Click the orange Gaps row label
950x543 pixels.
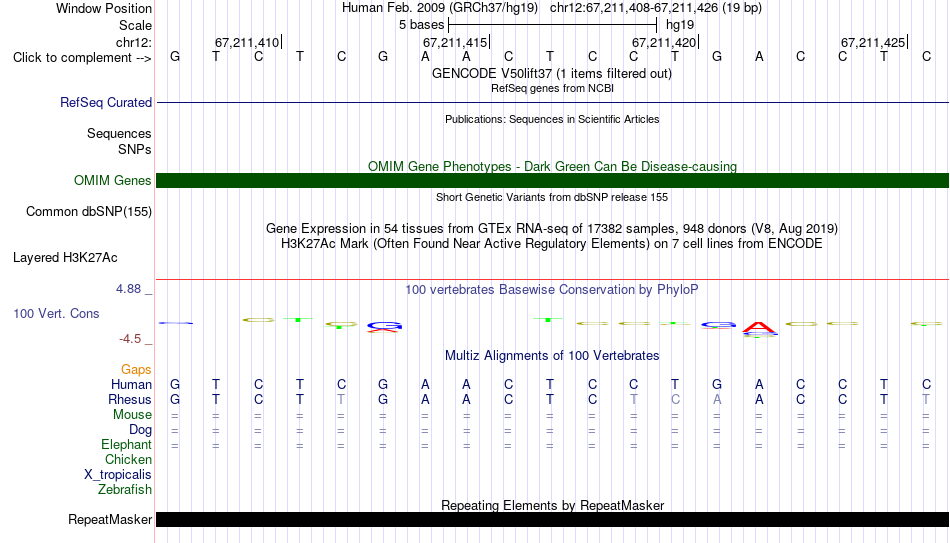pos(136,370)
